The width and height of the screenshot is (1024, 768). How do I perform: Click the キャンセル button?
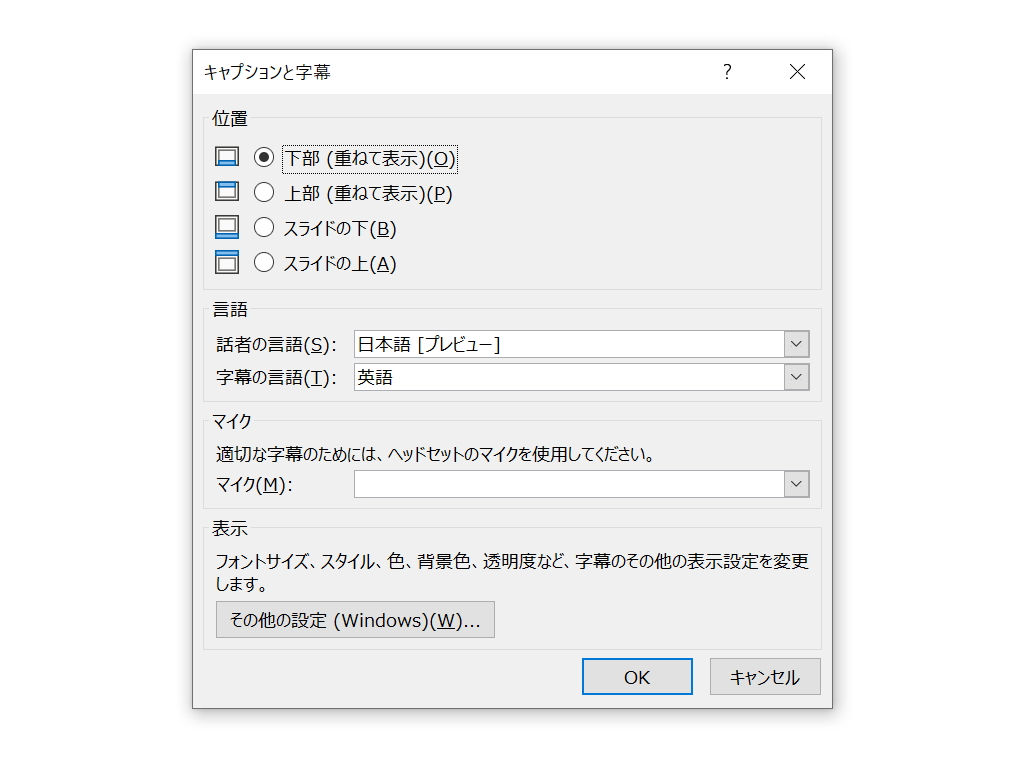765,677
